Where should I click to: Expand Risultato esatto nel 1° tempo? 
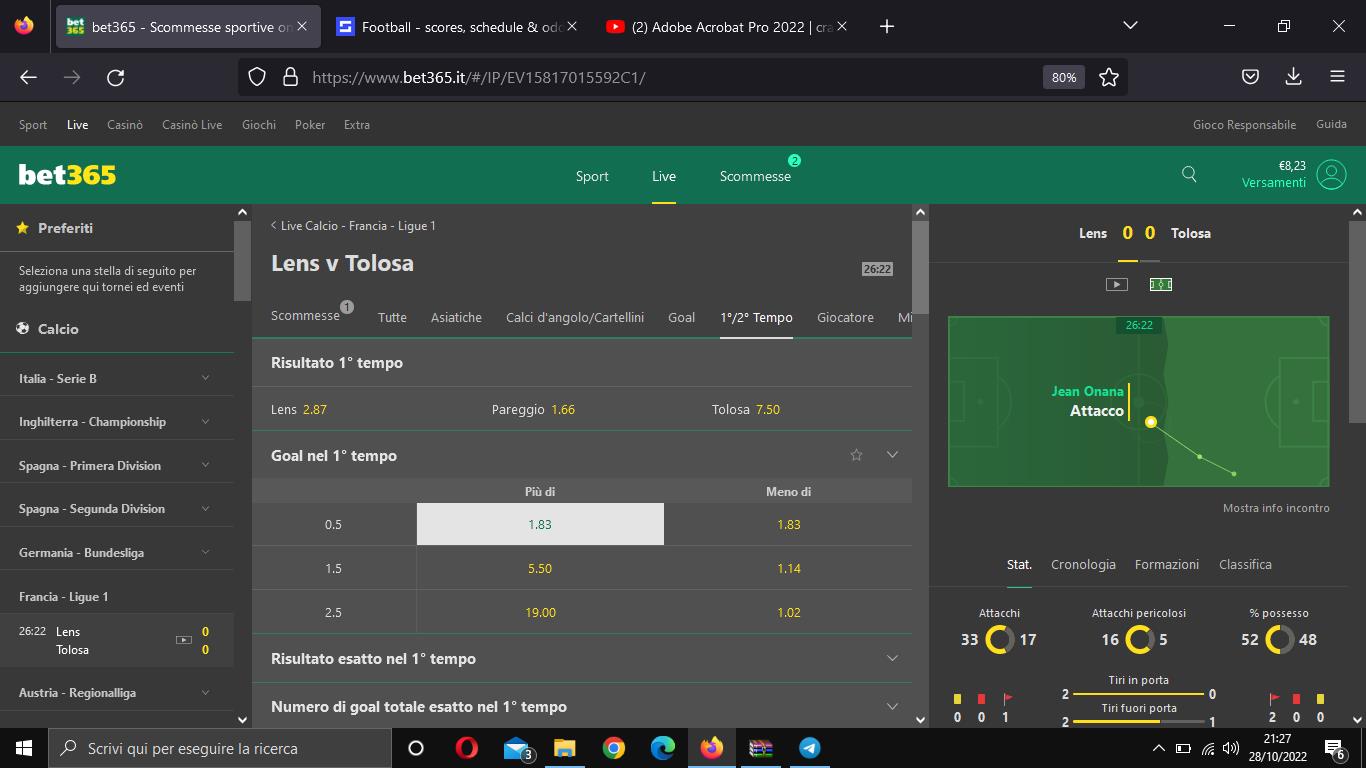click(892, 658)
